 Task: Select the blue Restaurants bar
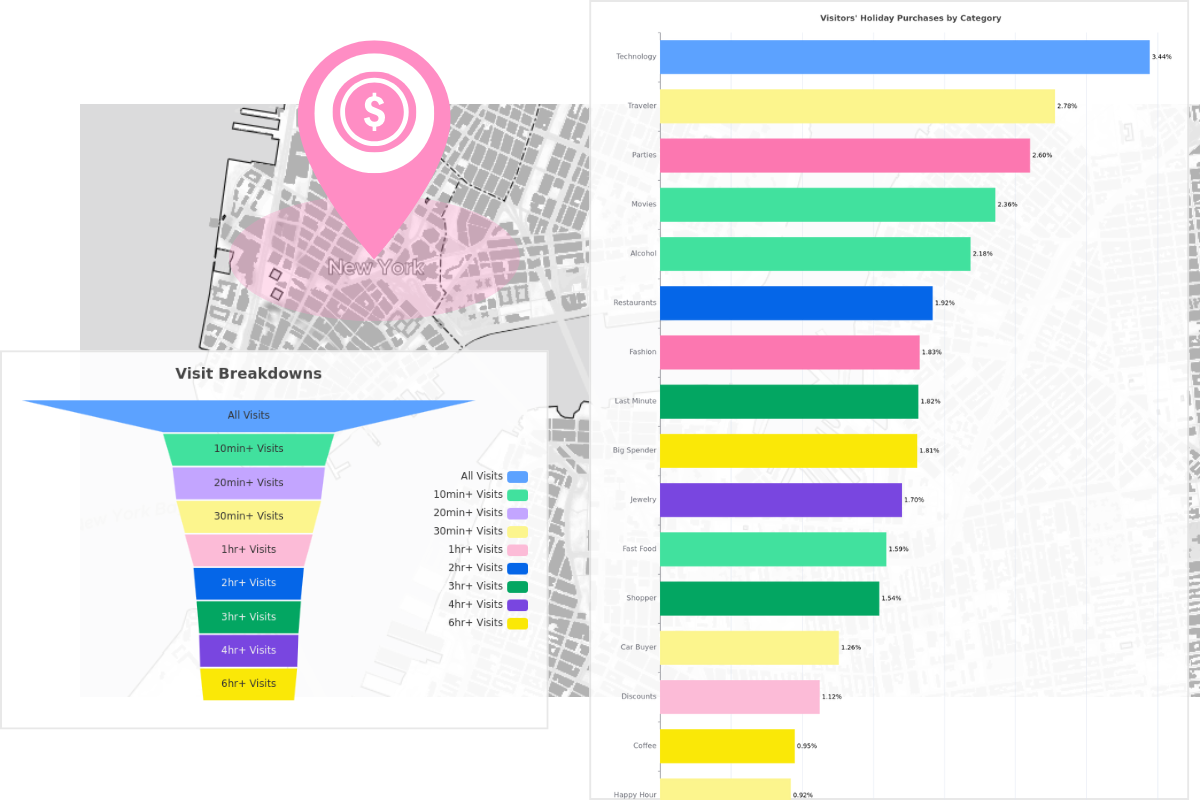pos(796,303)
